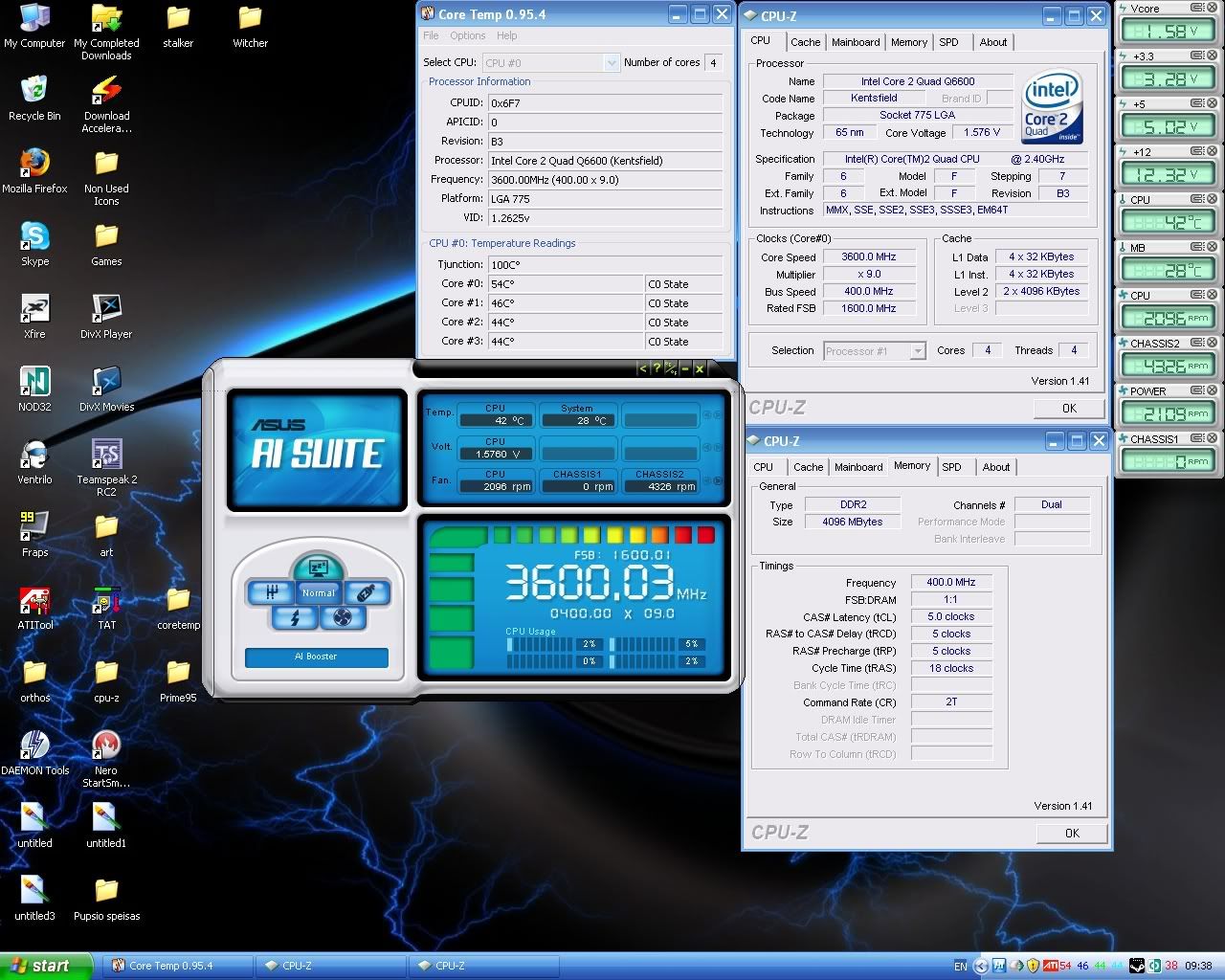This screenshot has height=980, width=1225.
Task: Select the AI Booster lightning bolt icon
Action: (x=295, y=617)
